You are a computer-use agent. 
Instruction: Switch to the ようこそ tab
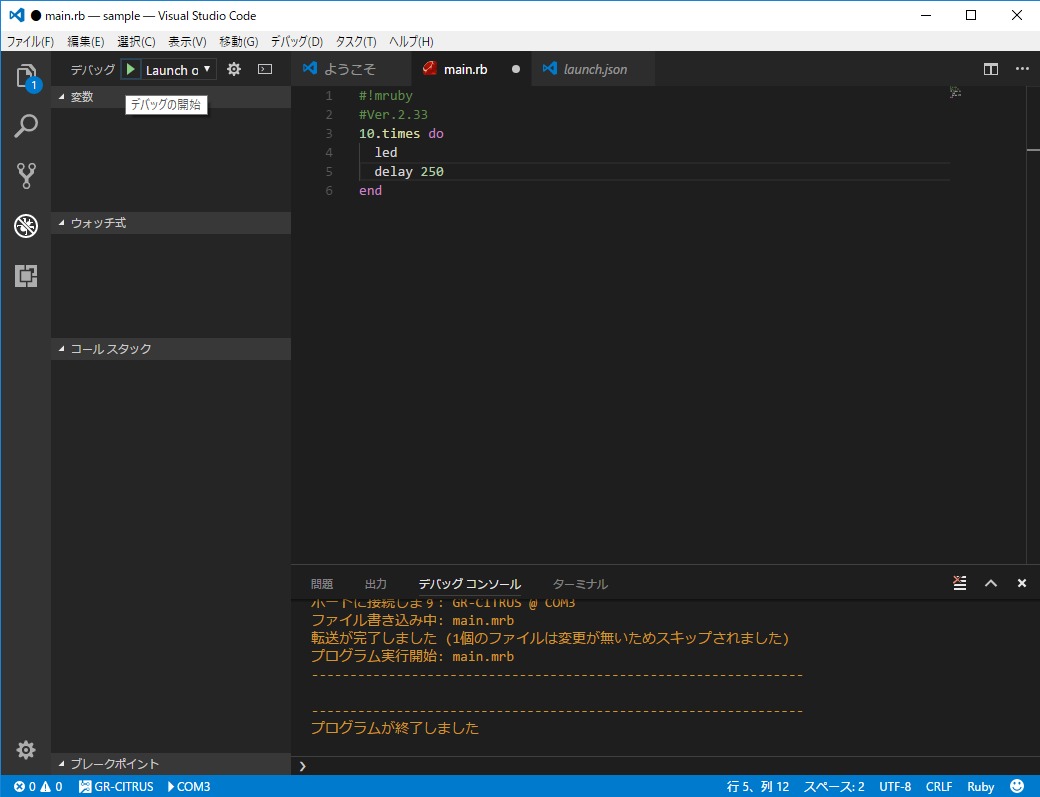point(352,69)
